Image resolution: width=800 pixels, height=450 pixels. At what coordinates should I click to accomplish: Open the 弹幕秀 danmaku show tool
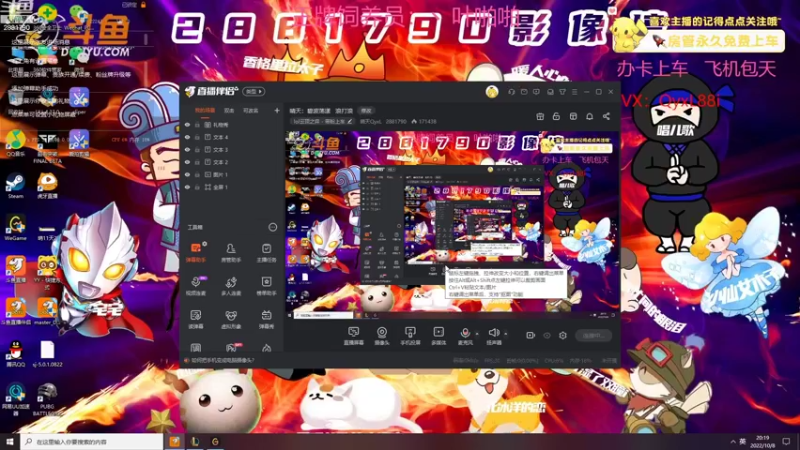266,319
